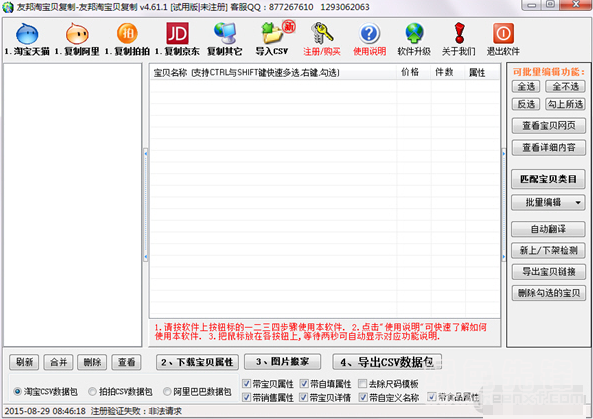Toggle 带宝贝详情 checkbox
The width and height of the screenshot is (593, 419).
click(x=304, y=397)
